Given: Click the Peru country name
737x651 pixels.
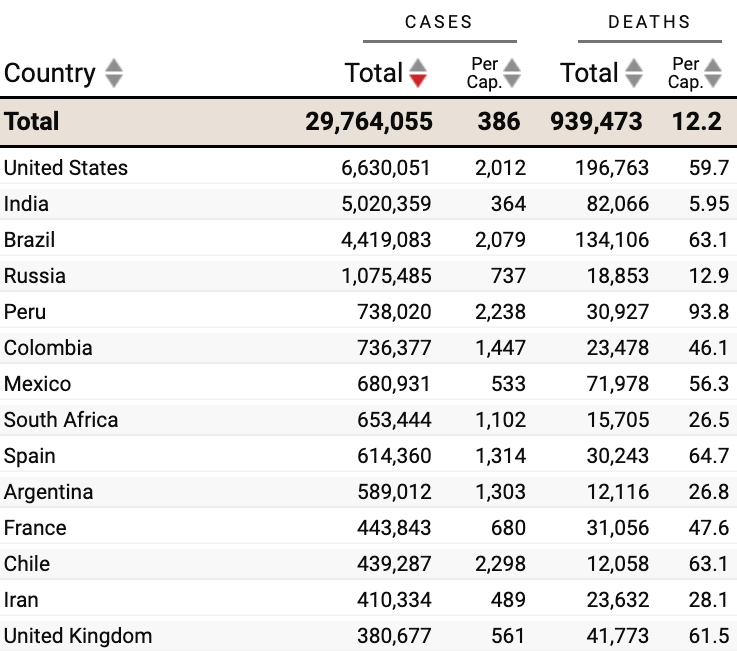Looking at the screenshot, I should (25, 312).
